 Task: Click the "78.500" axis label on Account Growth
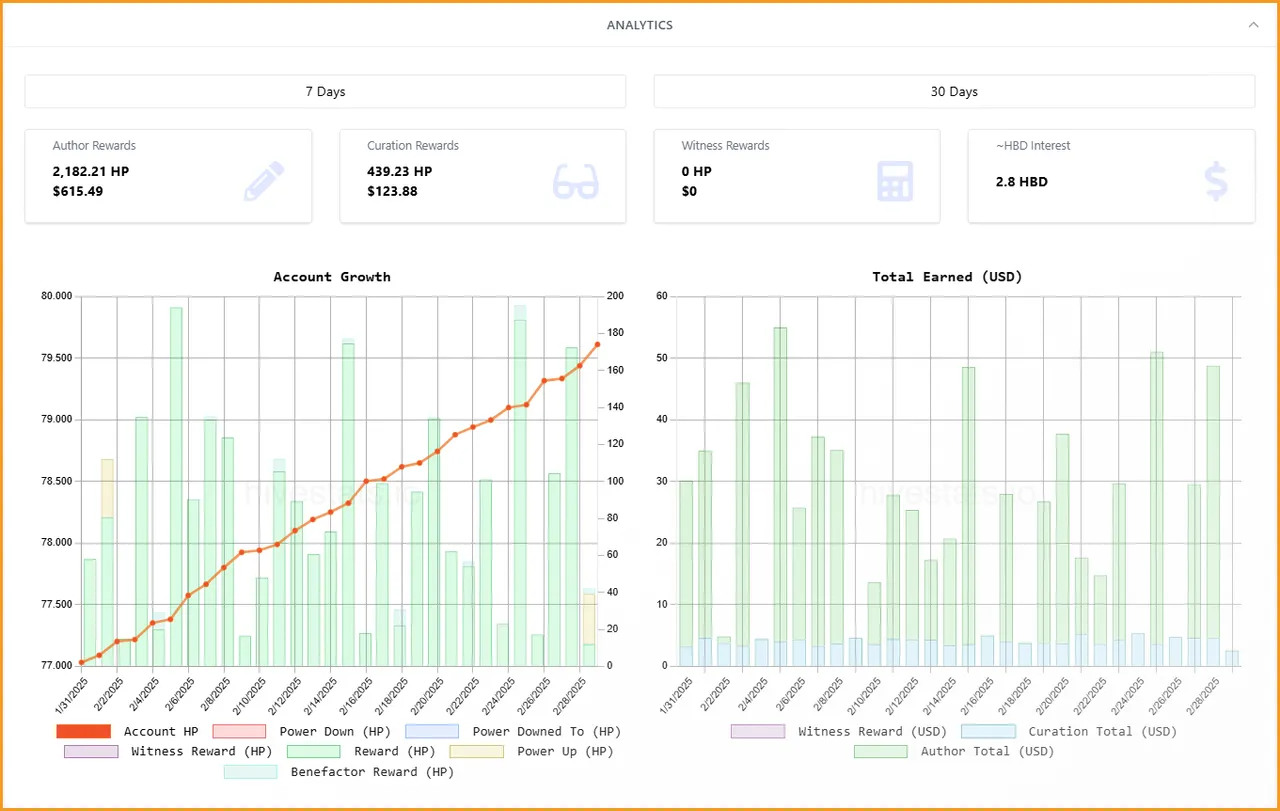(x=57, y=481)
